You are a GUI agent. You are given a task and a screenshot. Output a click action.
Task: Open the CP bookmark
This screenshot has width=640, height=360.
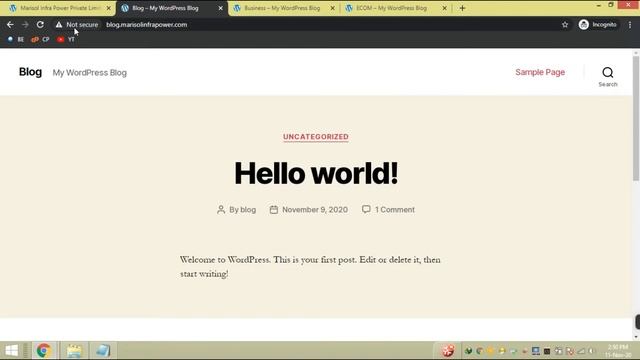(40, 40)
